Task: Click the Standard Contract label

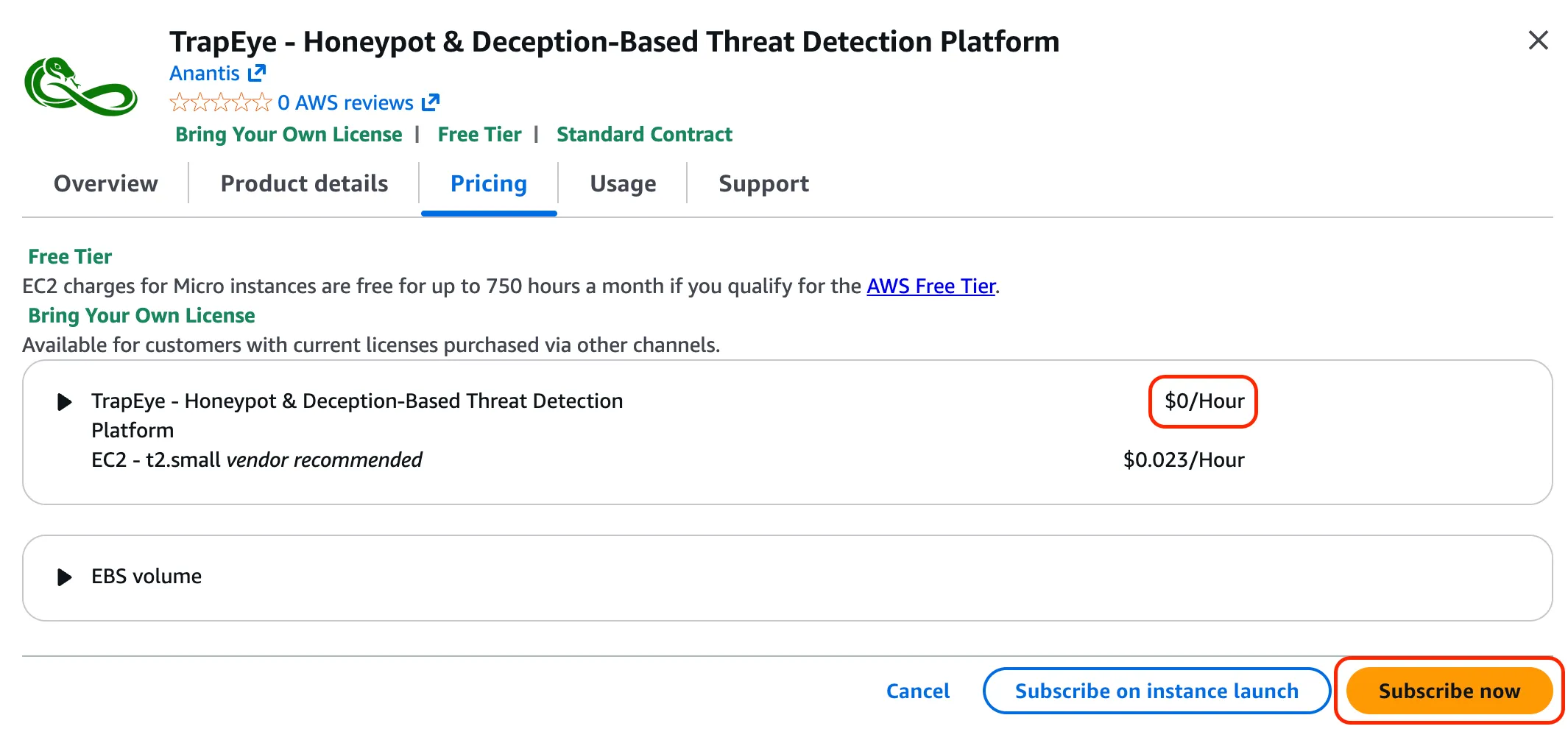Action: click(x=644, y=134)
